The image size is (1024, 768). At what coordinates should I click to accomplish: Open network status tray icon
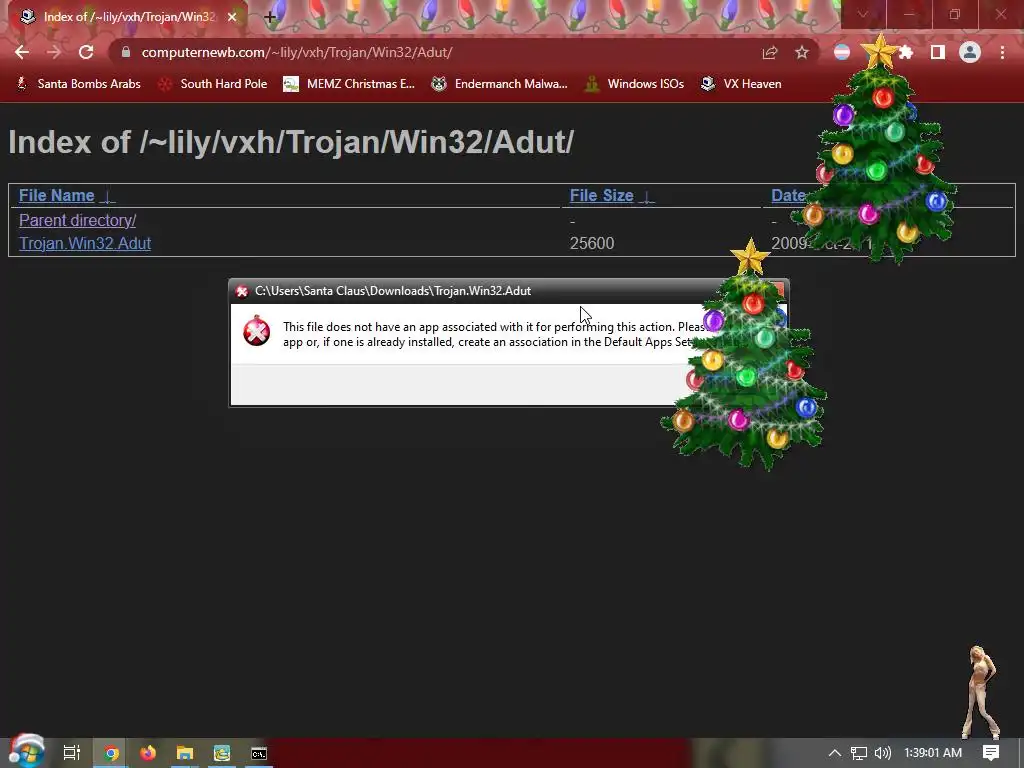pyautogui.click(x=859, y=753)
